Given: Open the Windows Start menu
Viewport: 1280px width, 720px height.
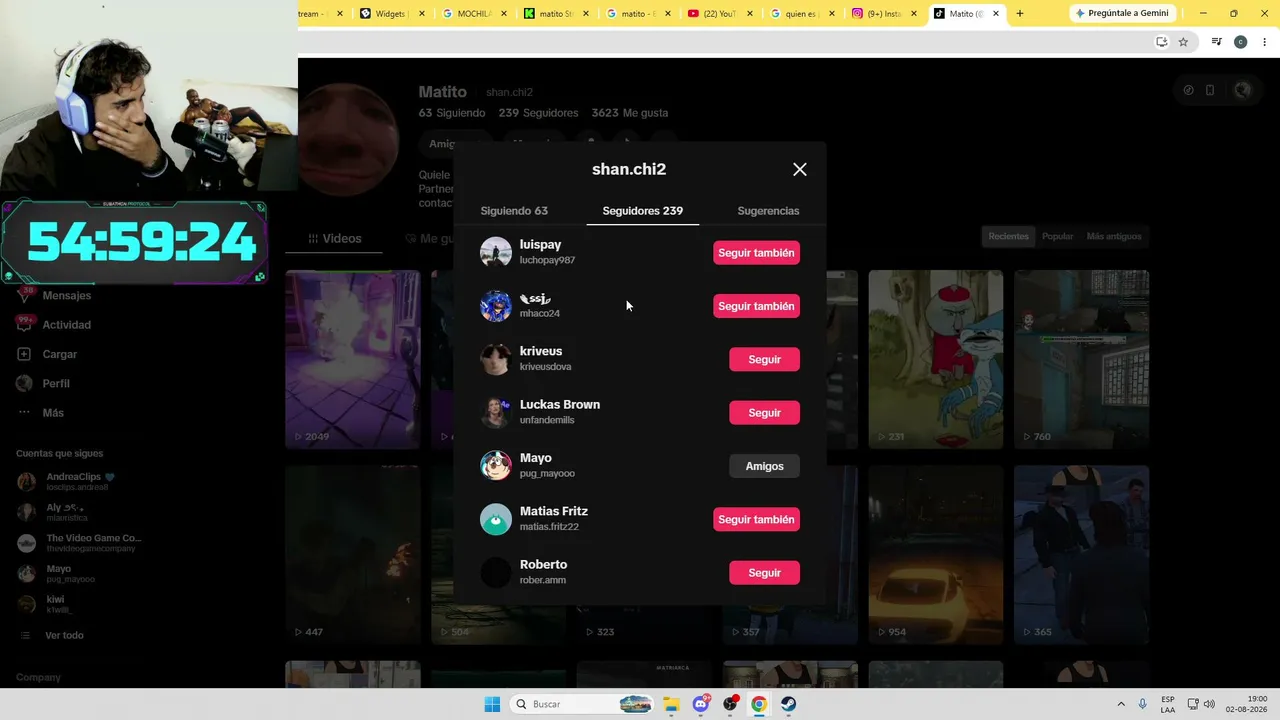Looking at the screenshot, I should (492, 705).
